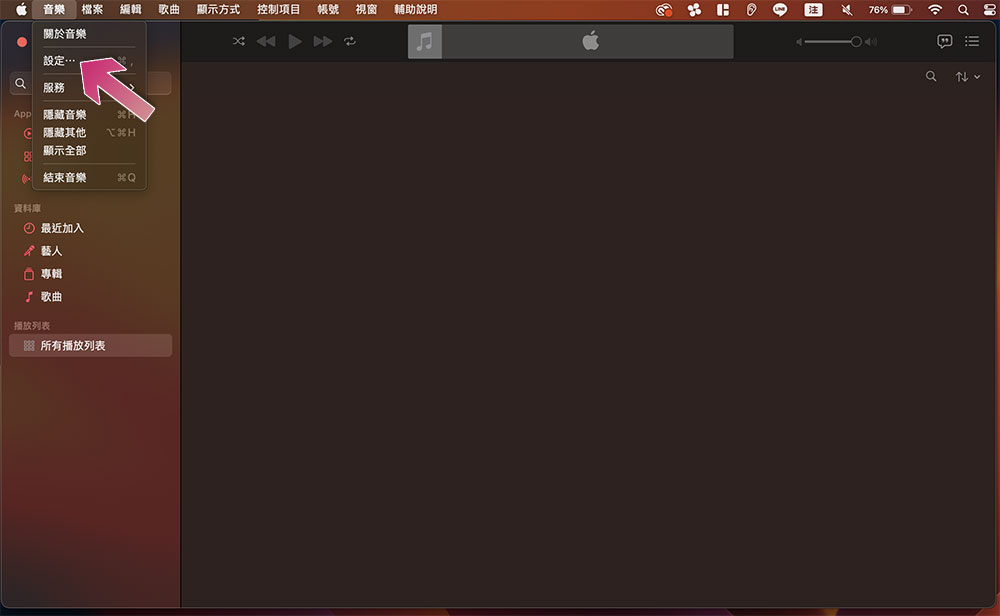
Task: Toggle shuffle playback
Action: (x=239, y=41)
